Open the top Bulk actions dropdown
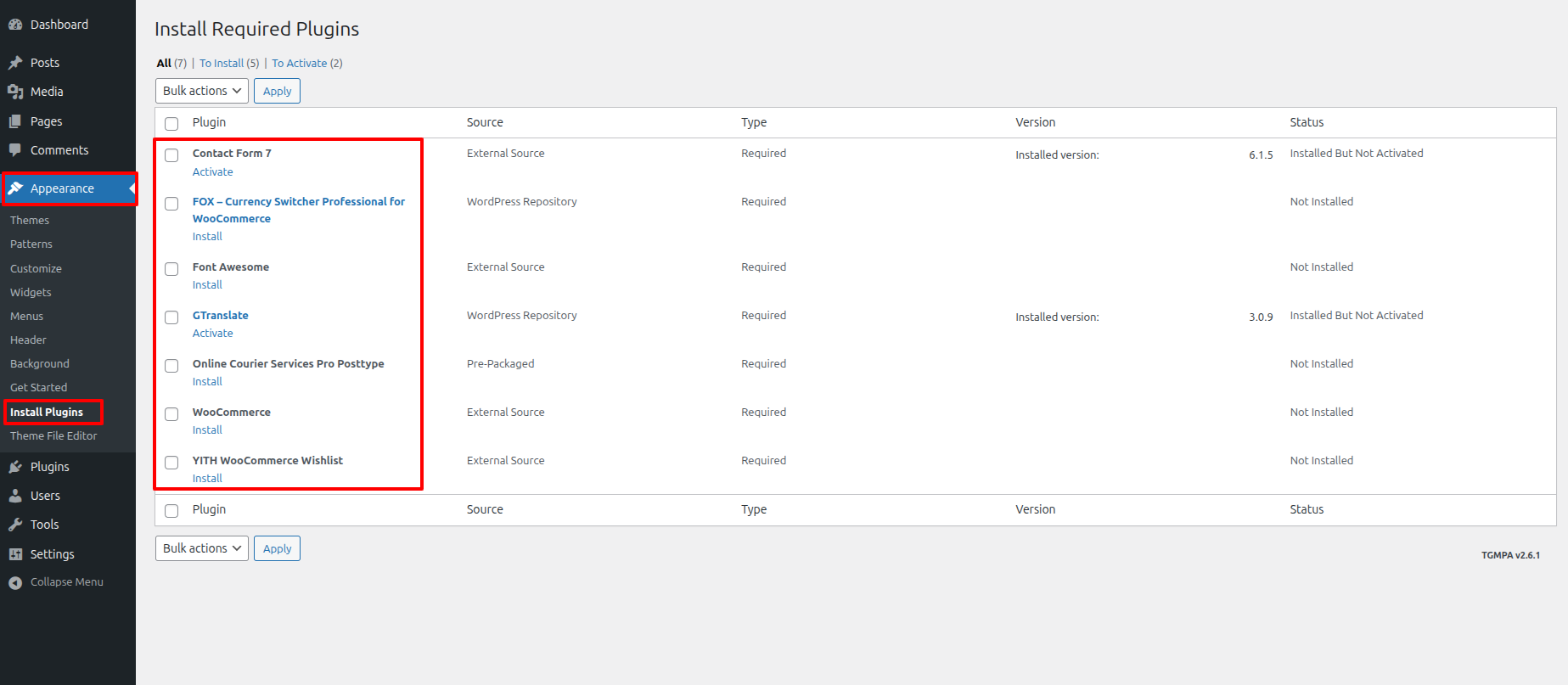 202,91
